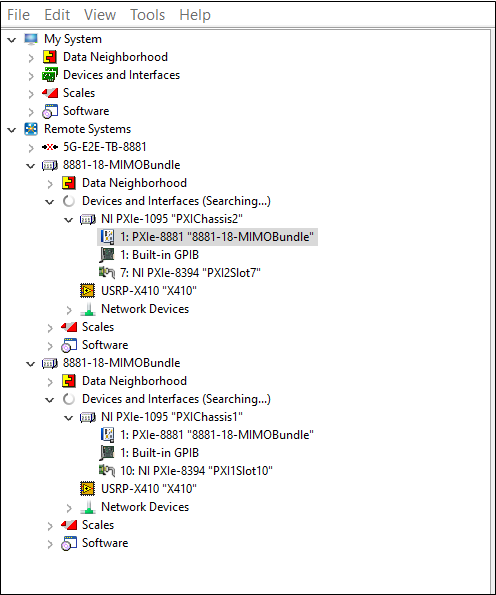Click controller icon of highlighted PXIe-8881 row

[x=107, y=237]
